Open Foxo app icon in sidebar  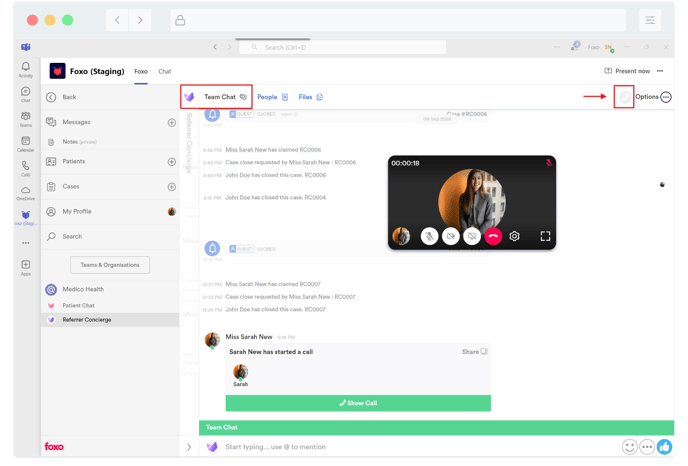click(x=25, y=217)
